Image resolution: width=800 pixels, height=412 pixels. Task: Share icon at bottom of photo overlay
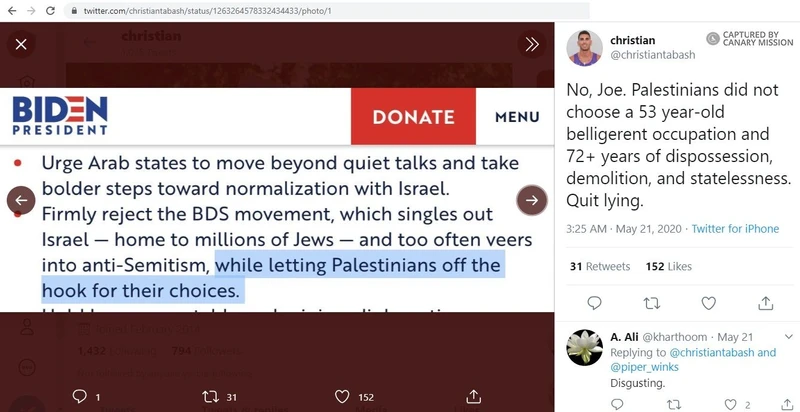(x=473, y=396)
